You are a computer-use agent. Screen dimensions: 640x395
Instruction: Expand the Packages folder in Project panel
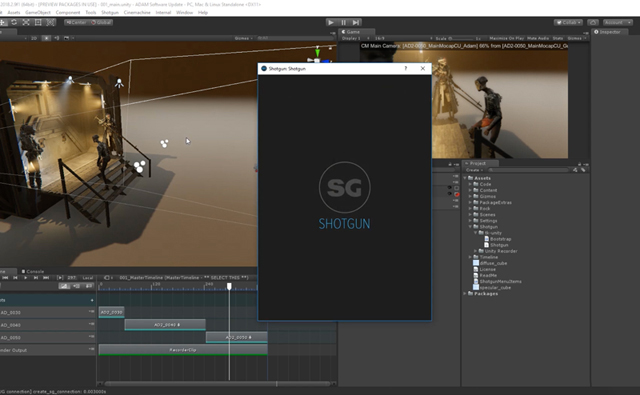click(464, 293)
